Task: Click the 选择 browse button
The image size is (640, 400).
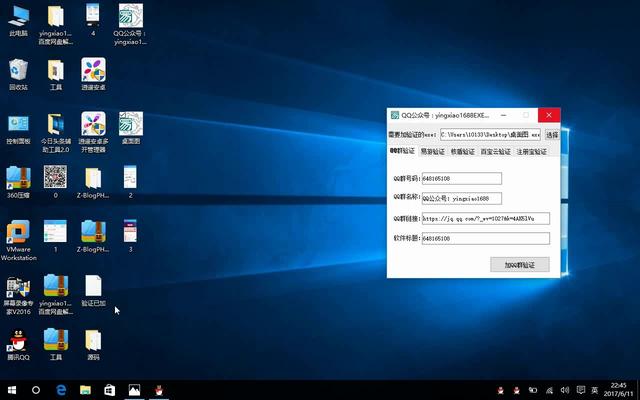Action: pos(552,133)
